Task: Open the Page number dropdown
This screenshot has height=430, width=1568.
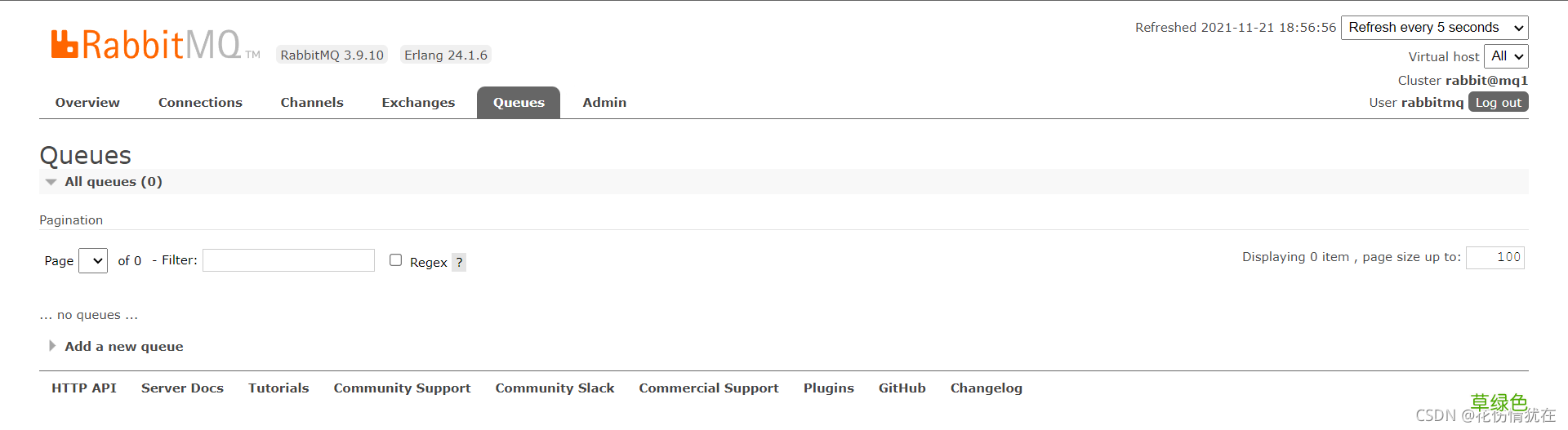Action: click(93, 260)
